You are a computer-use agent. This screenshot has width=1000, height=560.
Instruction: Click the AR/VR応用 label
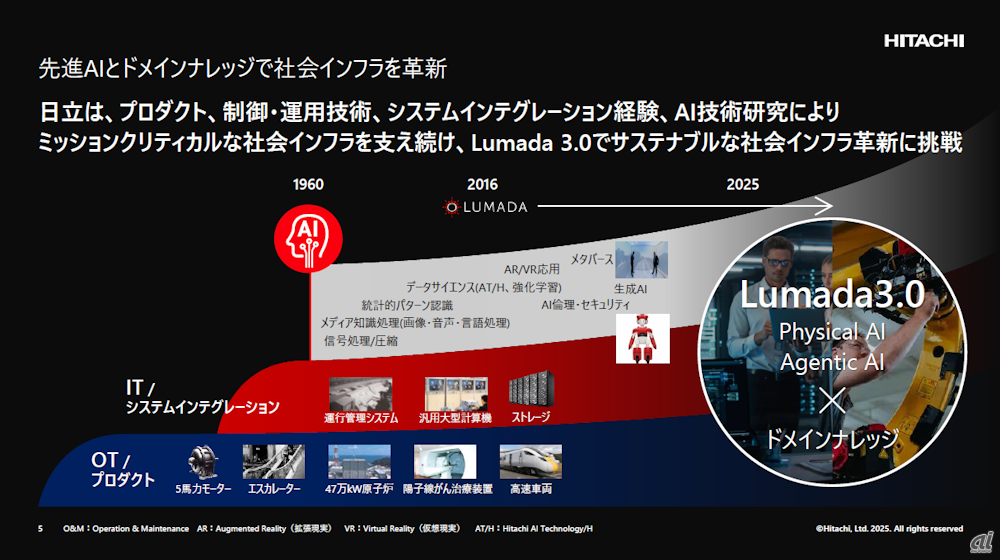(x=532, y=269)
